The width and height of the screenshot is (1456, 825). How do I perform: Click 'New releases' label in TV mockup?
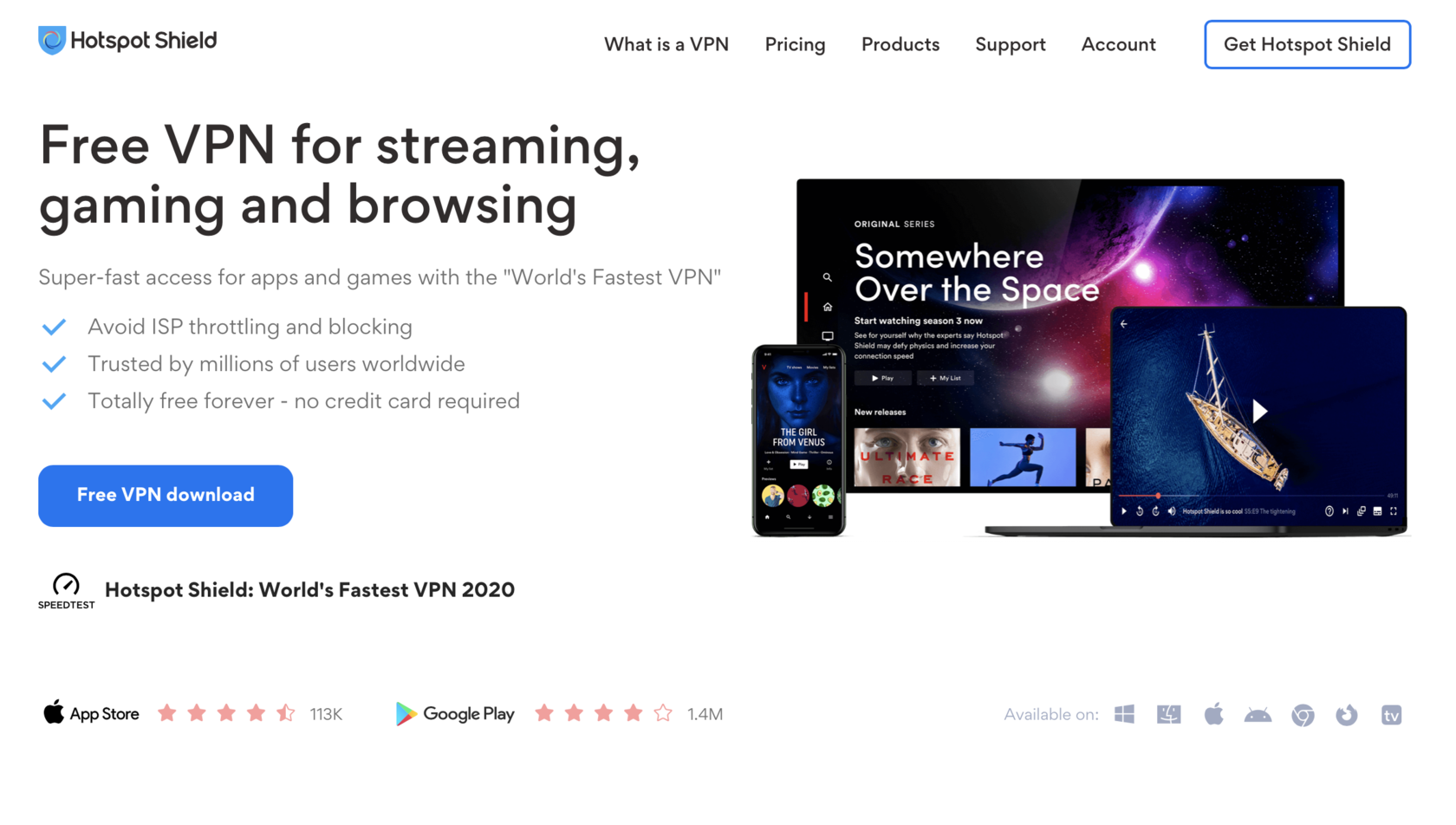880,412
